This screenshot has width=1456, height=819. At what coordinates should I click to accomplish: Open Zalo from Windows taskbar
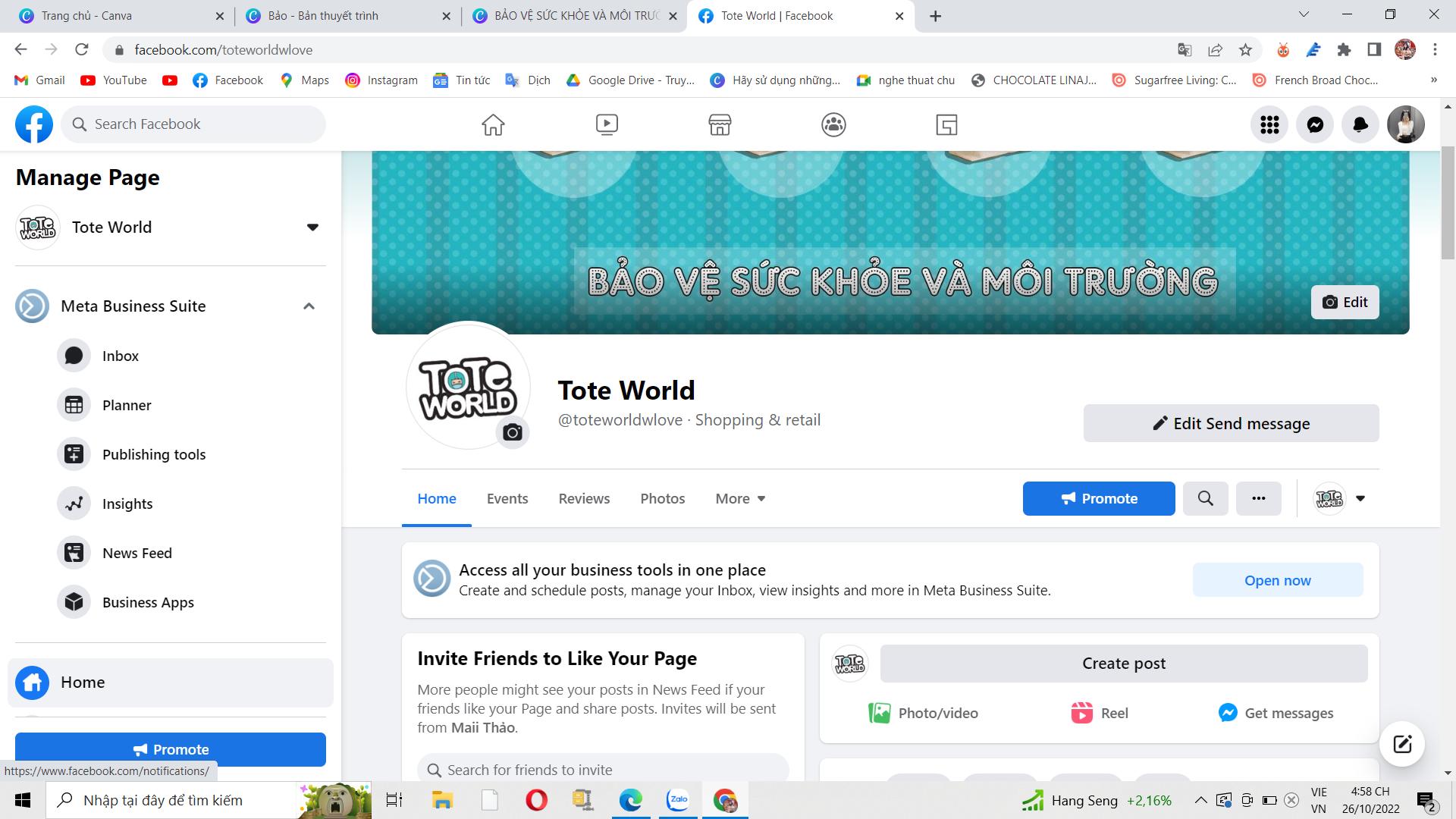(677, 800)
